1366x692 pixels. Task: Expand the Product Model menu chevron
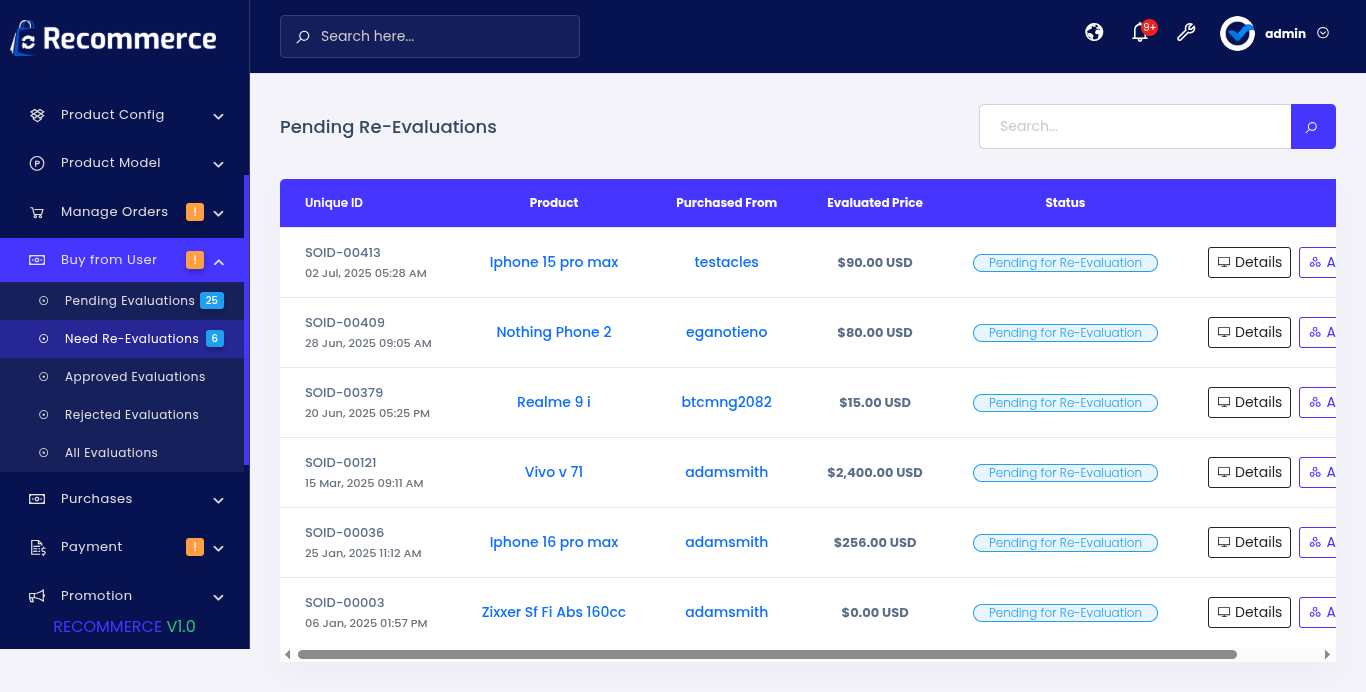tap(218, 164)
